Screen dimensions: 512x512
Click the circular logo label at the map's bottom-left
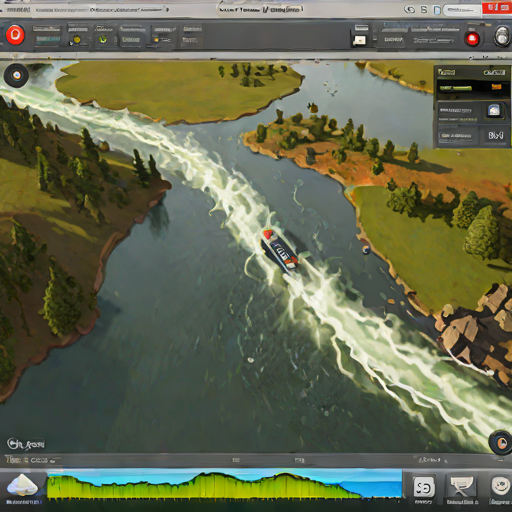26,444
